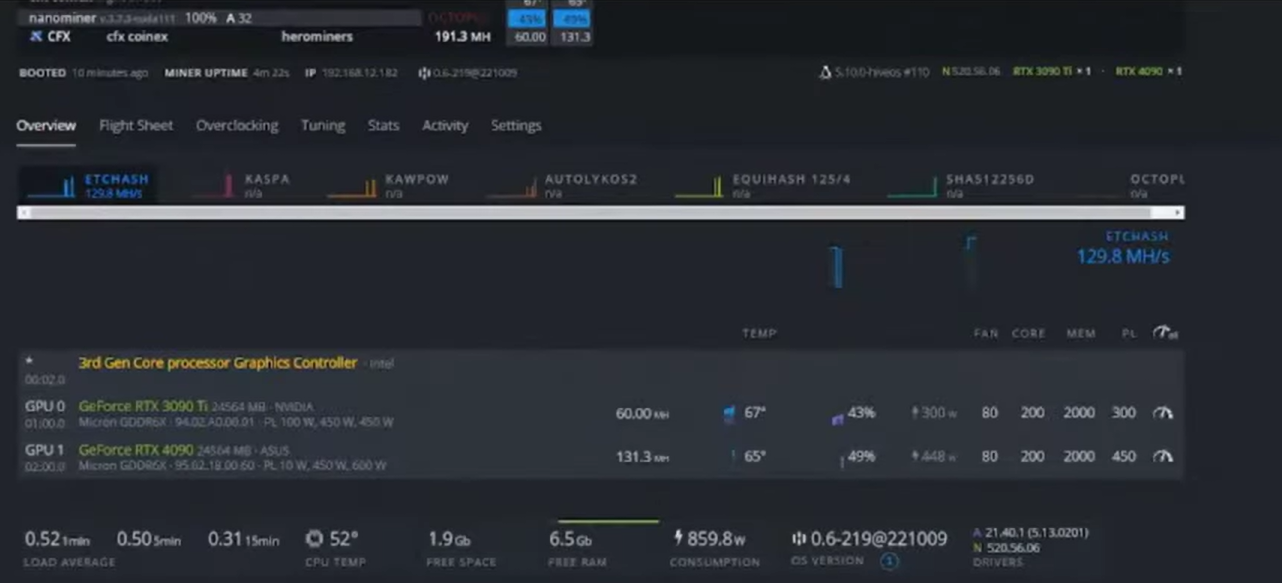Open the Settings tab
Image resolution: width=1282 pixels, height=583 pixels.
[x=516, y=125]
